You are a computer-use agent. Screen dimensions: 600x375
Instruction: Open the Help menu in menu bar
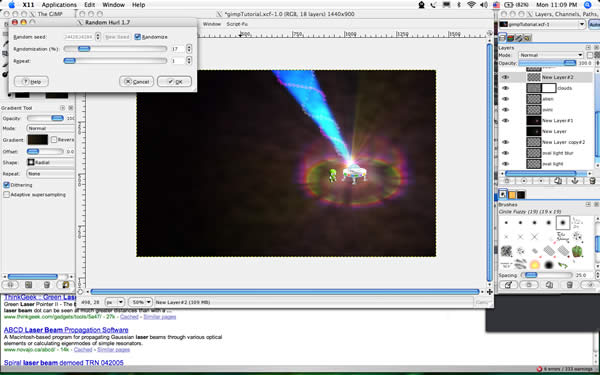point(139,5)
